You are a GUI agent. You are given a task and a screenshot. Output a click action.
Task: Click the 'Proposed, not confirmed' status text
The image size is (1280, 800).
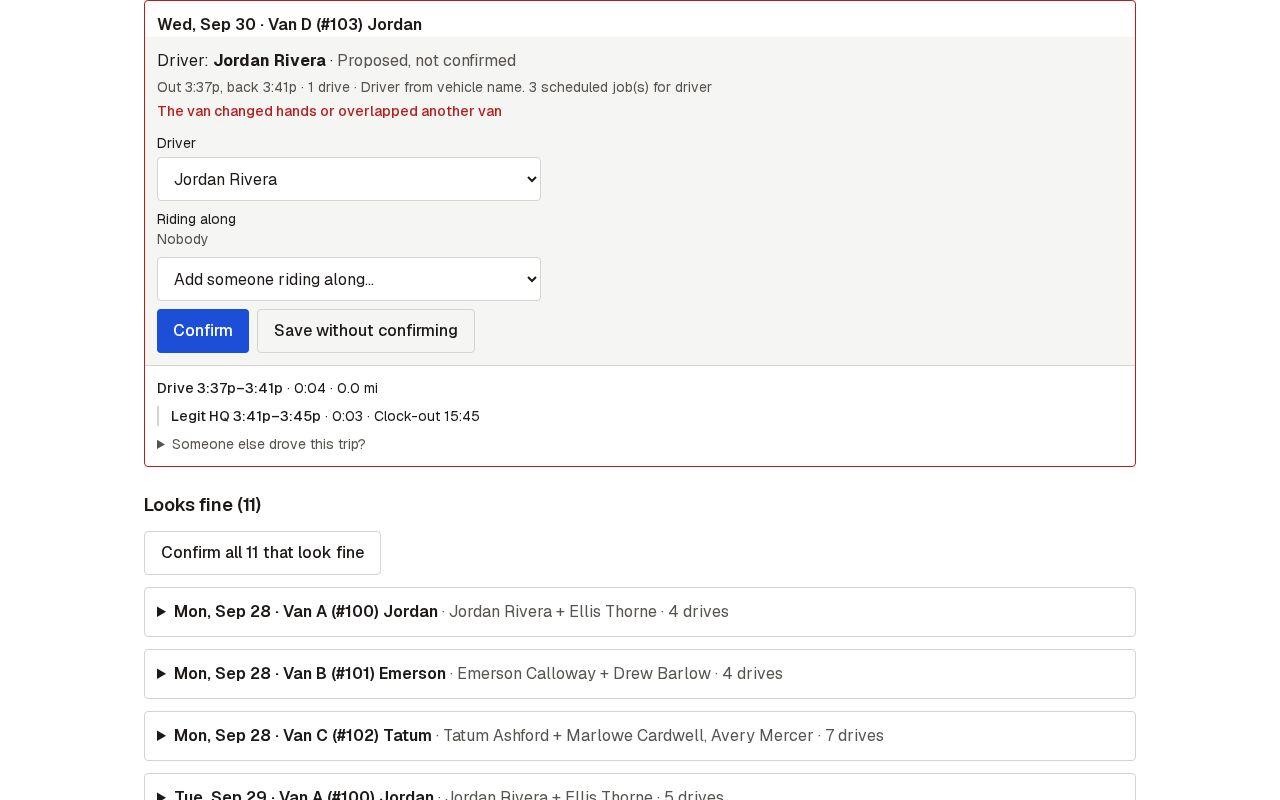coord(426,61)
